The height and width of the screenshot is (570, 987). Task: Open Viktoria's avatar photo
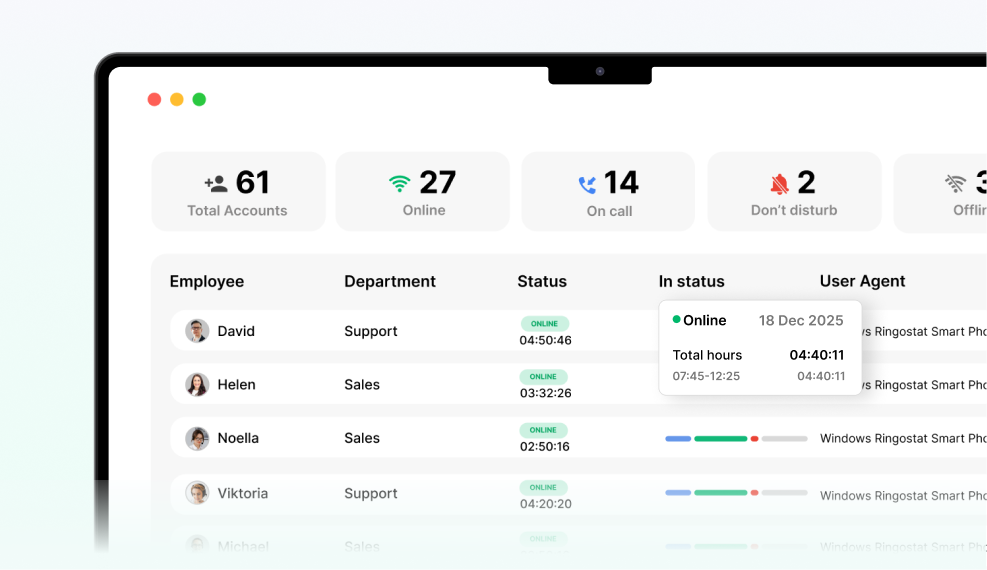(x=197, y=493)
